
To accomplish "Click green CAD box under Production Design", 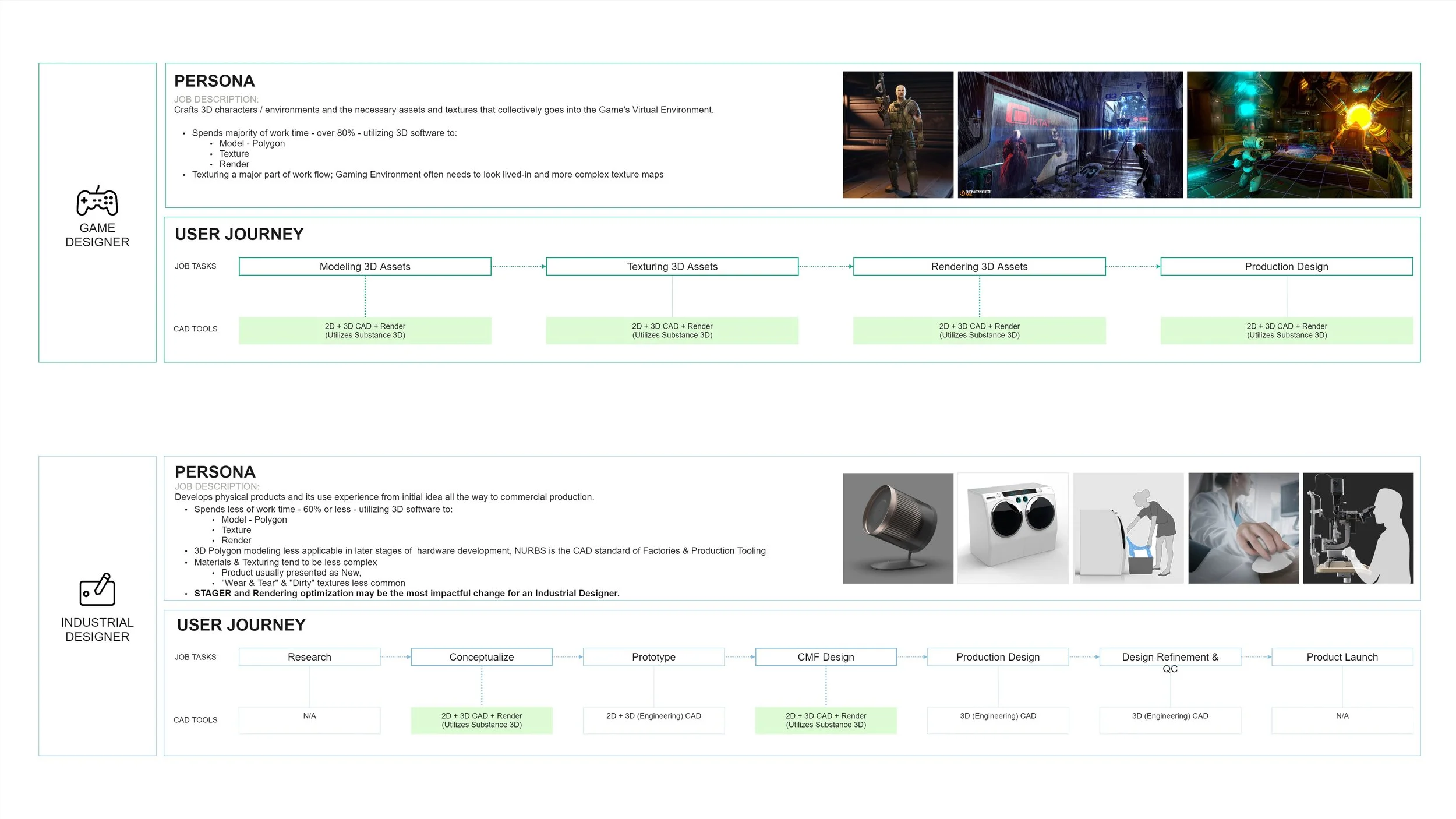I will 1287,330.
